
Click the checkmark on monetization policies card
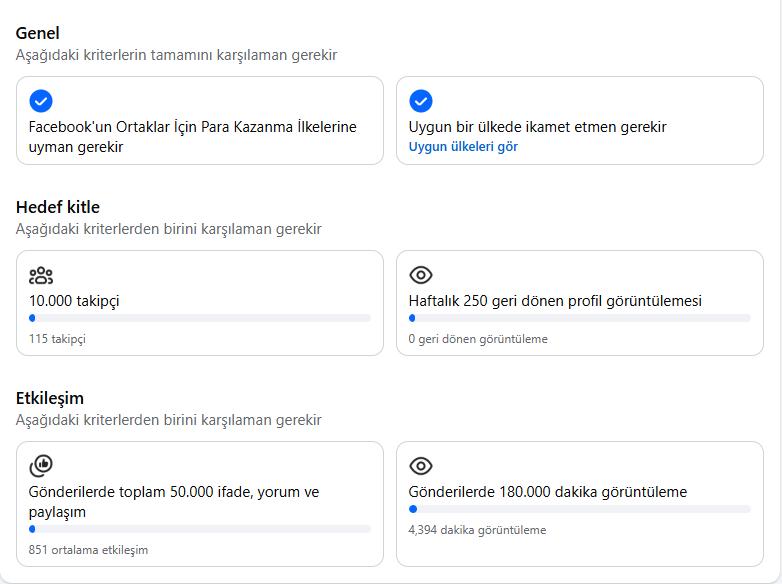pyautogui.click(x=41, y=101)
